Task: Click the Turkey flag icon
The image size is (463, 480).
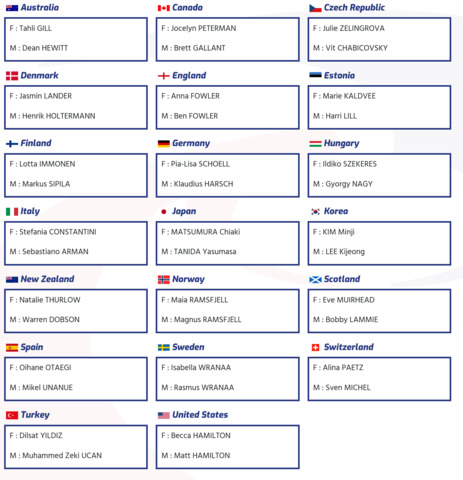Action: pos(12,415)
